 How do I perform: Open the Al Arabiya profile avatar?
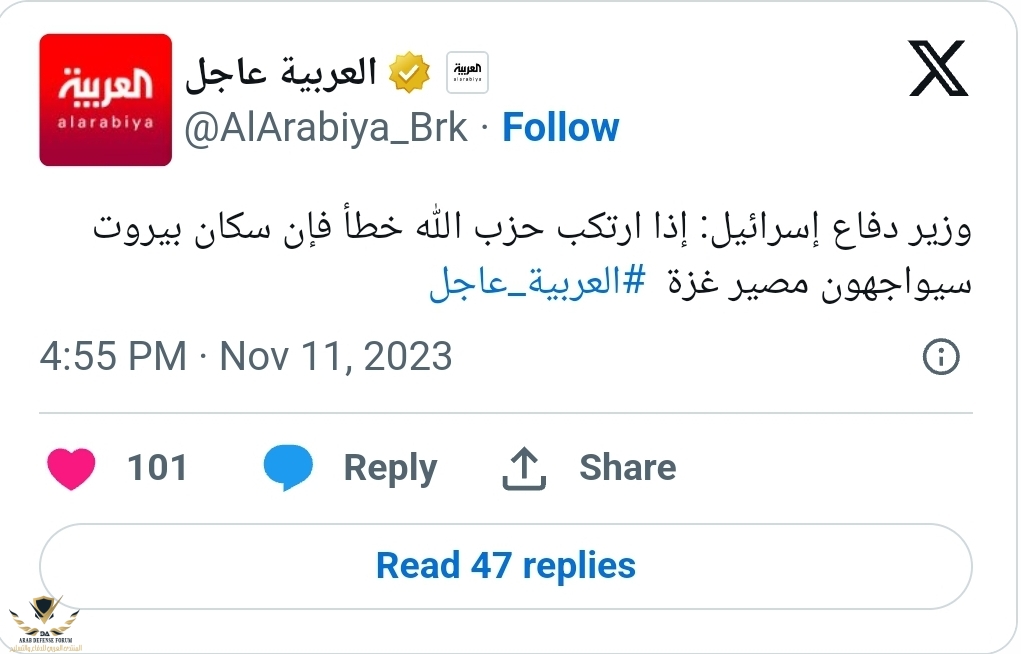click(x=106, y=99)
